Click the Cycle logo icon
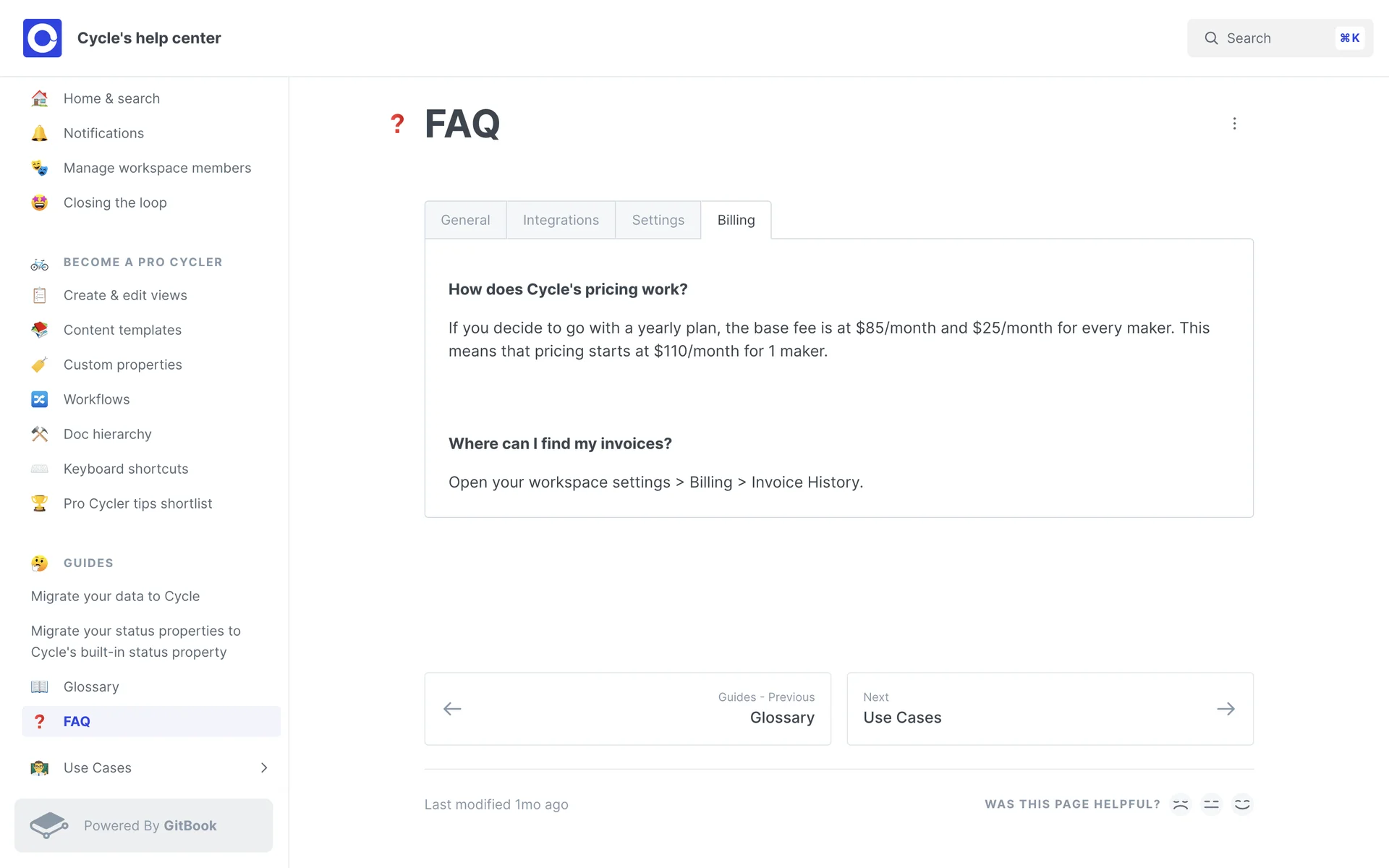Image resolution: width=1389 pixels, height=868 pixels. pos(42,38)
